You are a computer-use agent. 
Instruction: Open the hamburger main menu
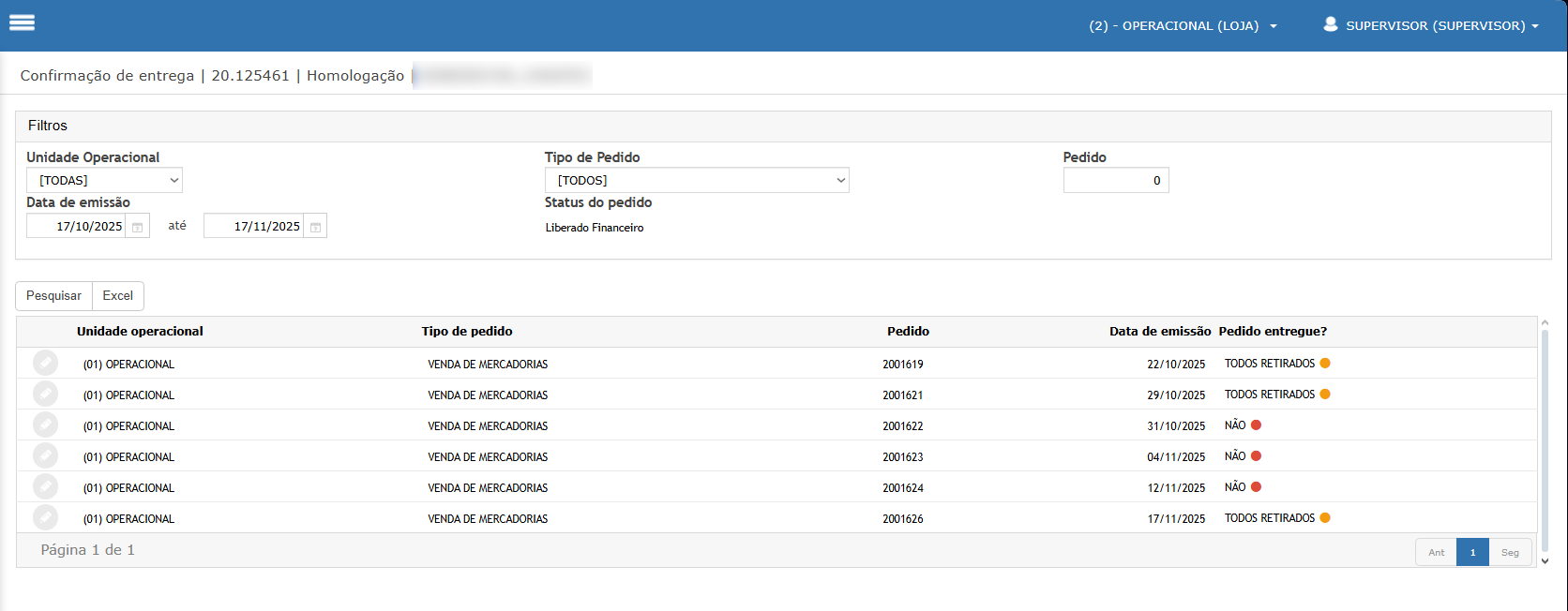[x=22, y=23]
